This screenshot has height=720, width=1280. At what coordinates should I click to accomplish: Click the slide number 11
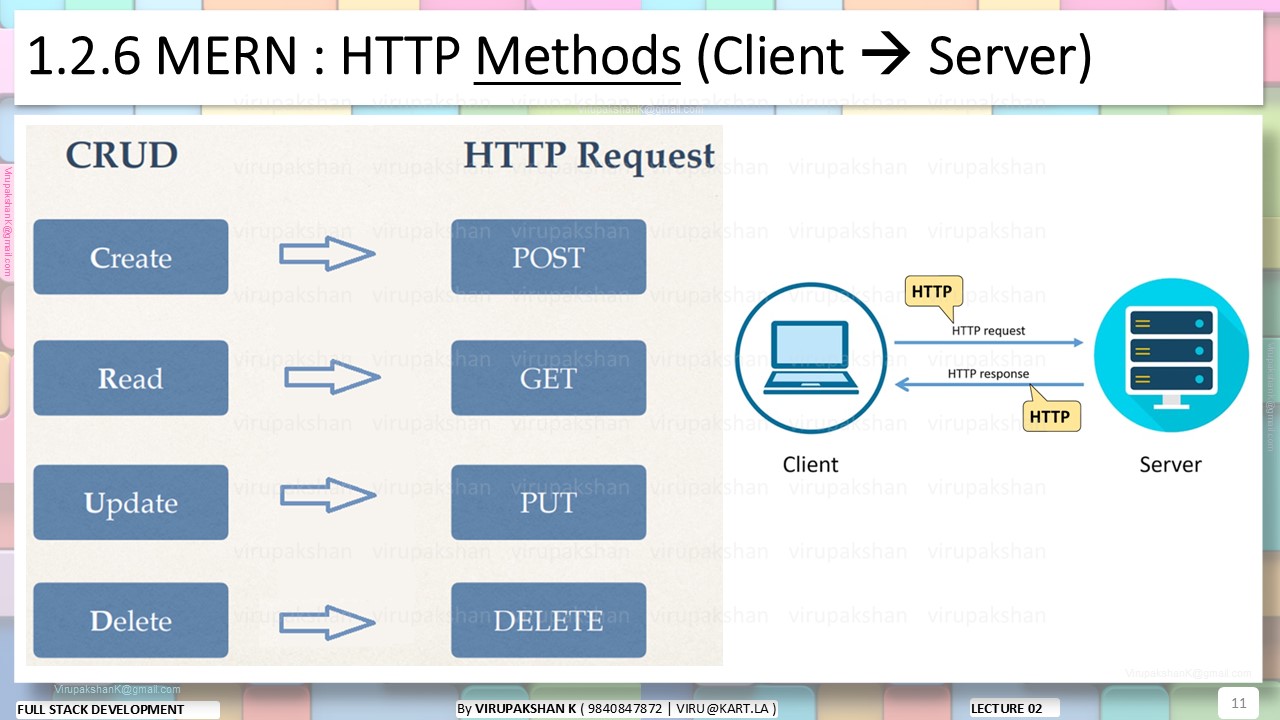[x=1238, y=703]
